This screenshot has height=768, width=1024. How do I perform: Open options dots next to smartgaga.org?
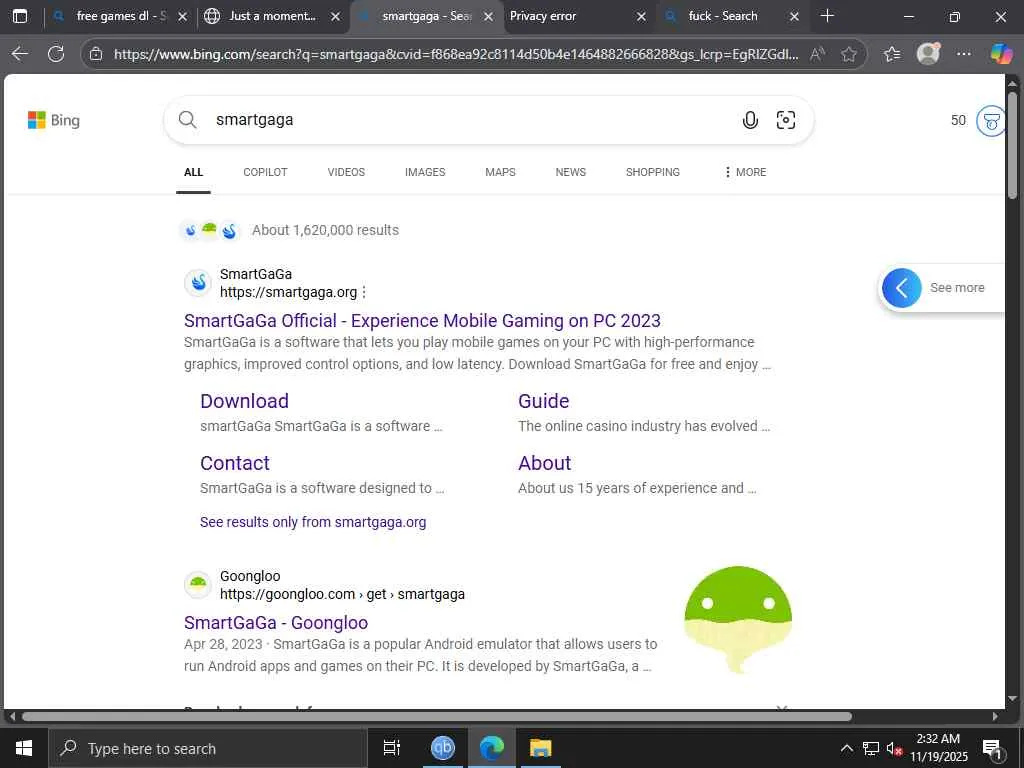coord(364,293)
